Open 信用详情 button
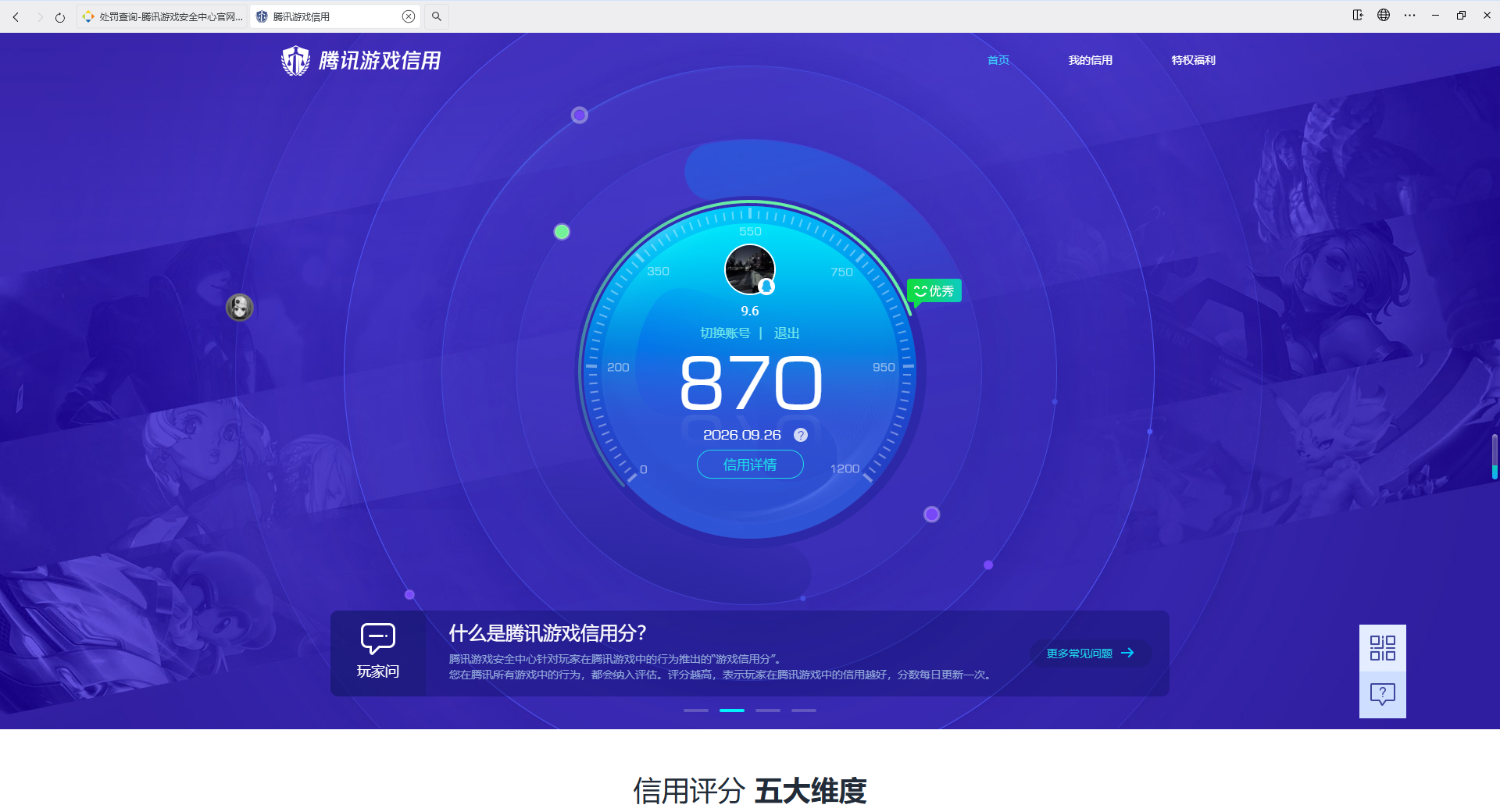Screen dimensions: 1500x812 (750, 465)
